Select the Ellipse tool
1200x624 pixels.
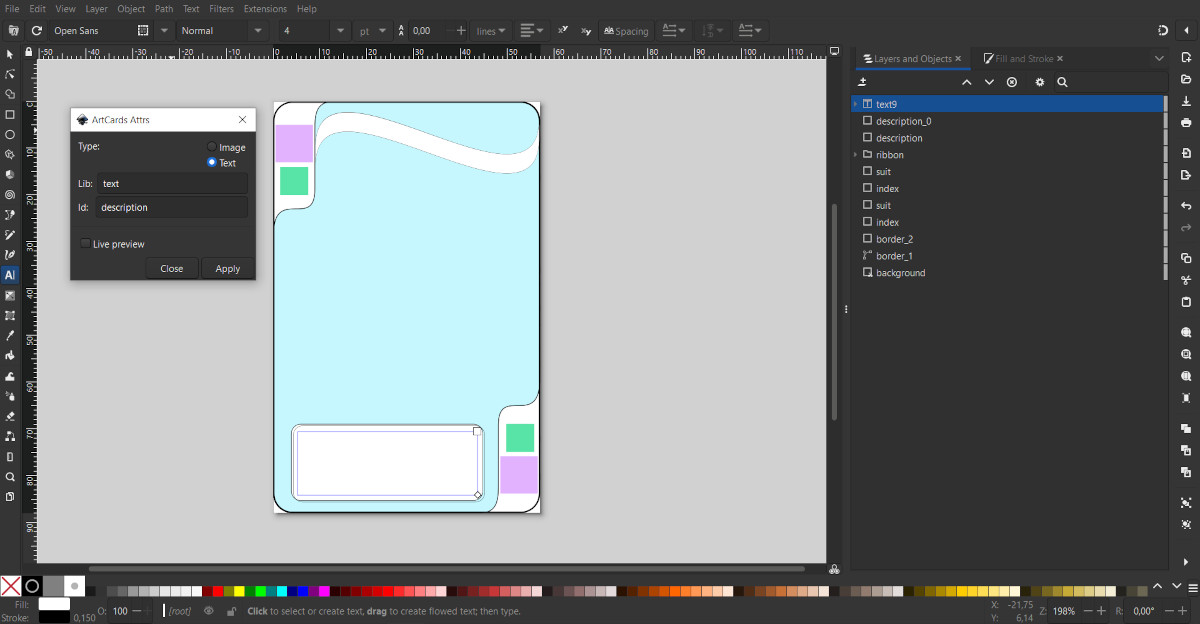click(10, 134)
